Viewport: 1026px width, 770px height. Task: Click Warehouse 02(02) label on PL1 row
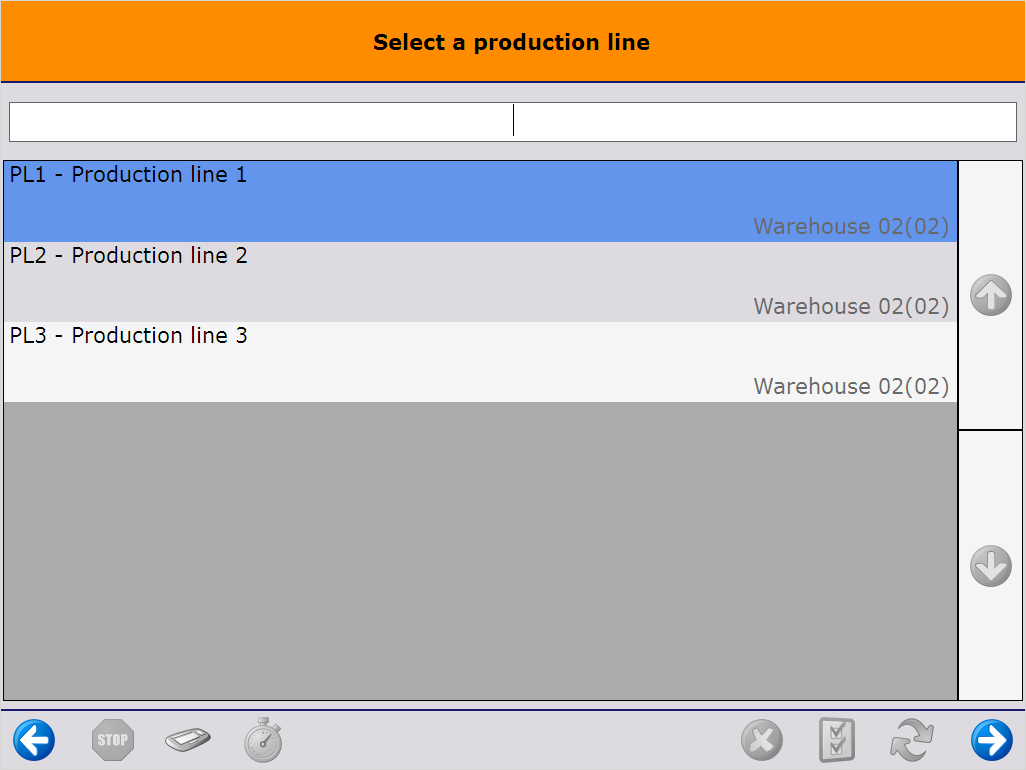point(851,226)
